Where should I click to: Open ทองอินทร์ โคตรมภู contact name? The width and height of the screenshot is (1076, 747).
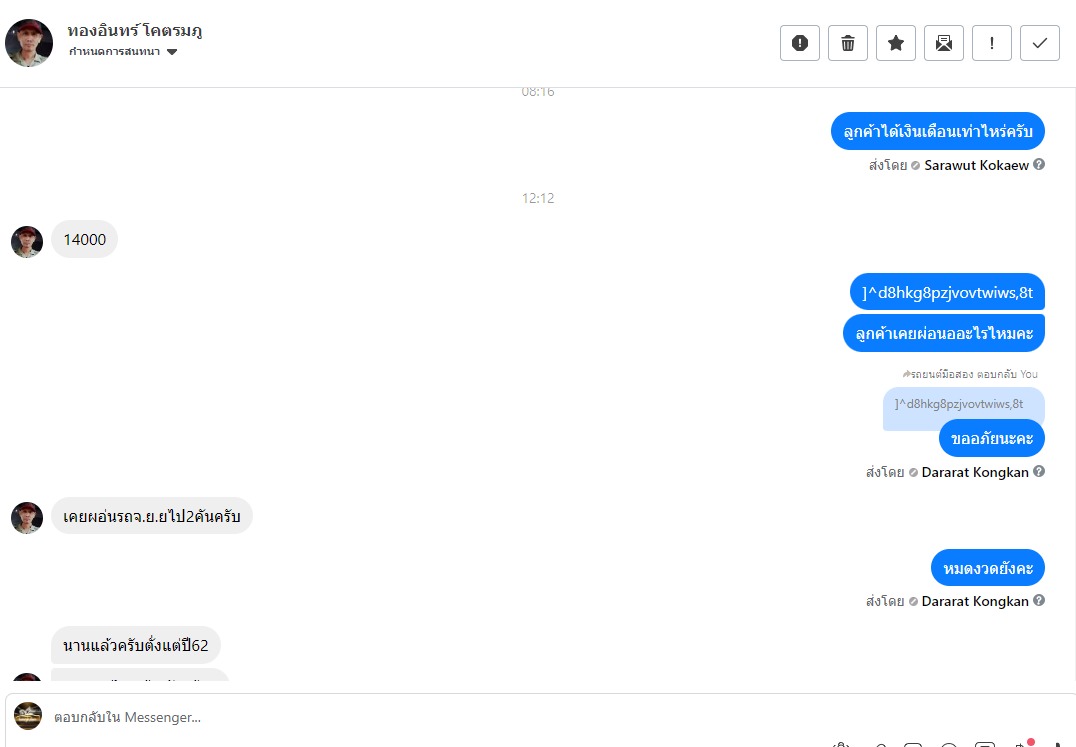[x=134, y=31]
